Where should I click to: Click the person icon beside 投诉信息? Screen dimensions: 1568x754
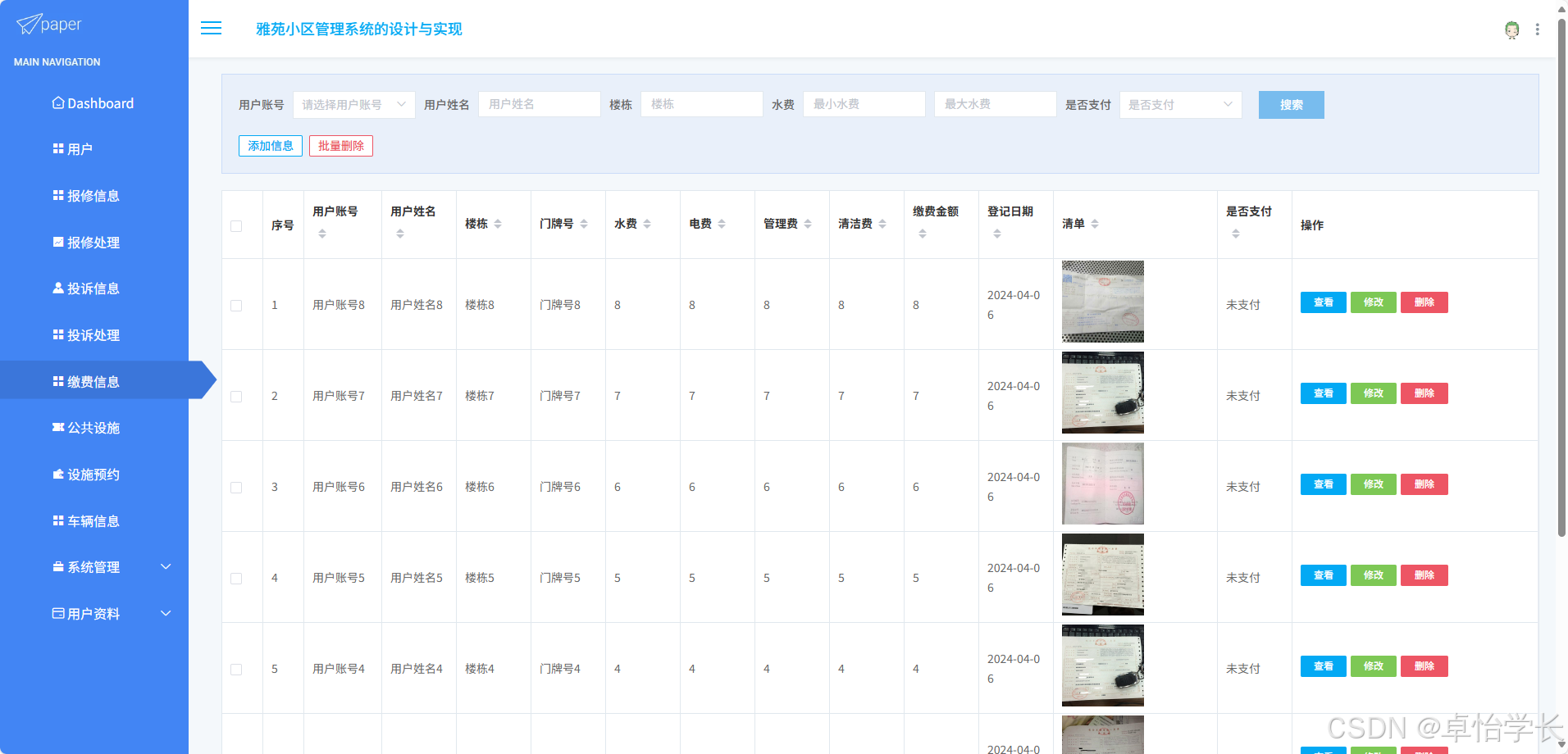pos(58,288)
